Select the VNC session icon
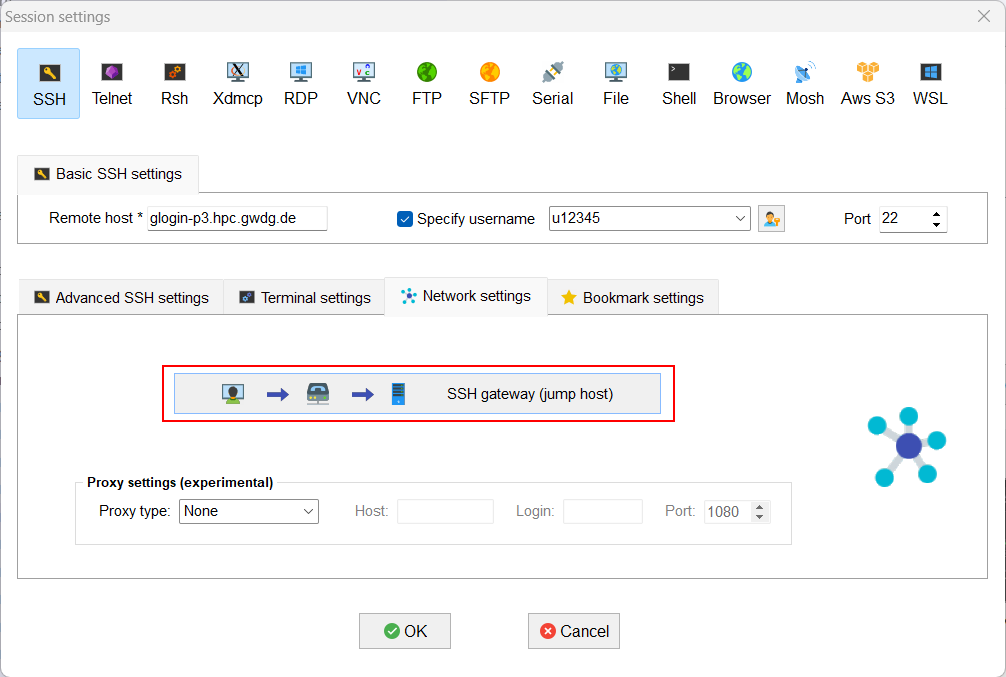This screenshot has width=1006, height=677. coord(363,83)
